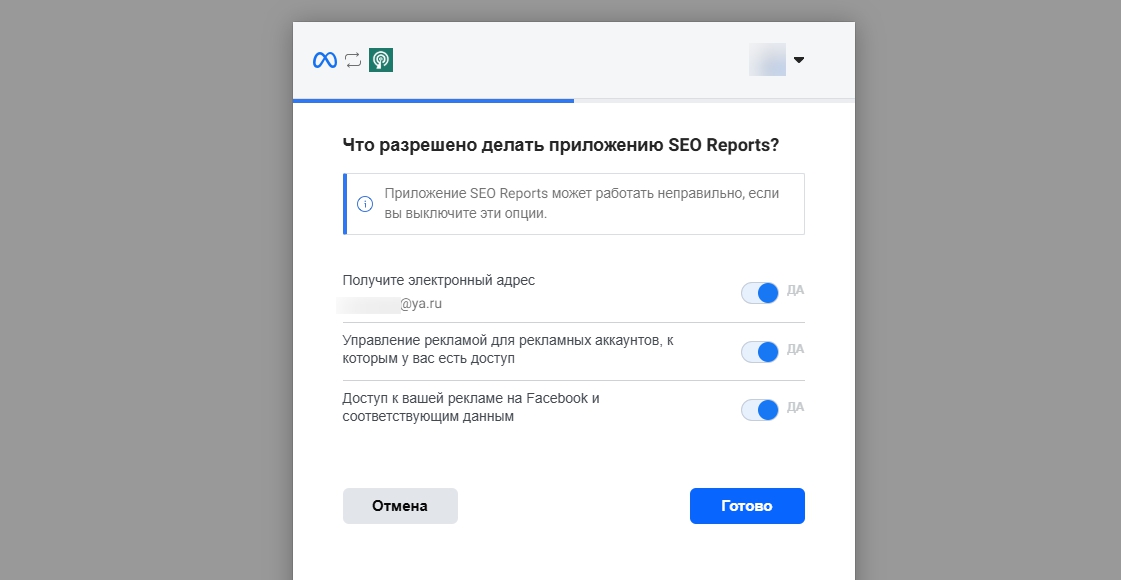The image size is (1121, 580).
Task: Click the warning text about disabling options
Action: [x=582, y=203]
